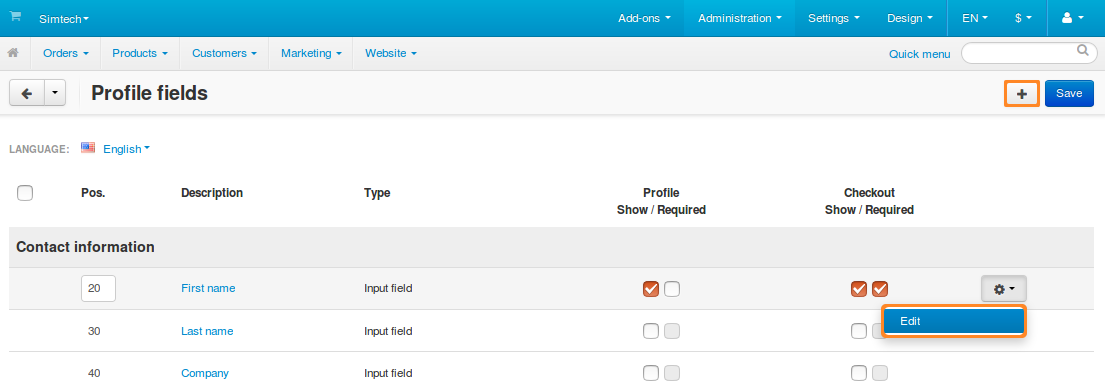The image size is (1105, 390).
Task: Open the Administration menu
Action: pyautogui.click(x=739, y=18)
